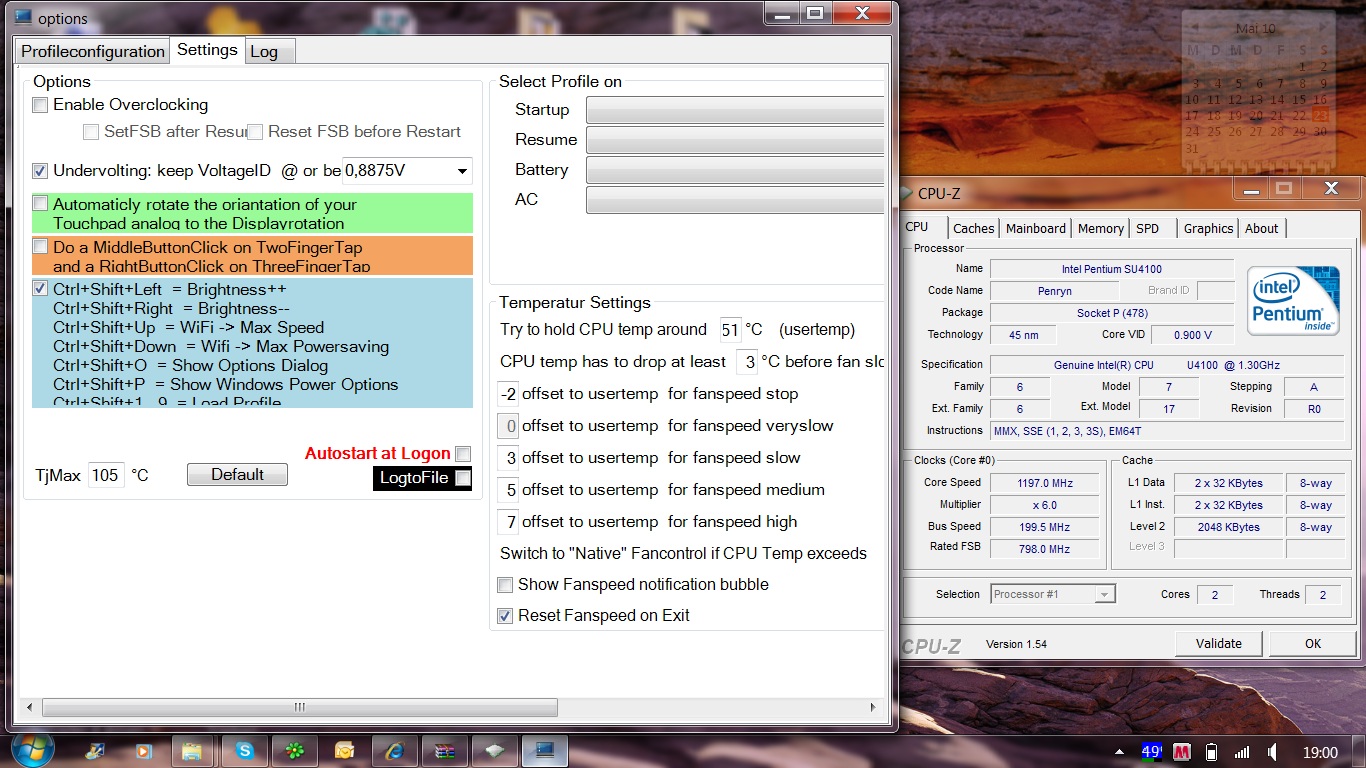Open the paint-style pinned icon next to Start

(x=95, y=751)
